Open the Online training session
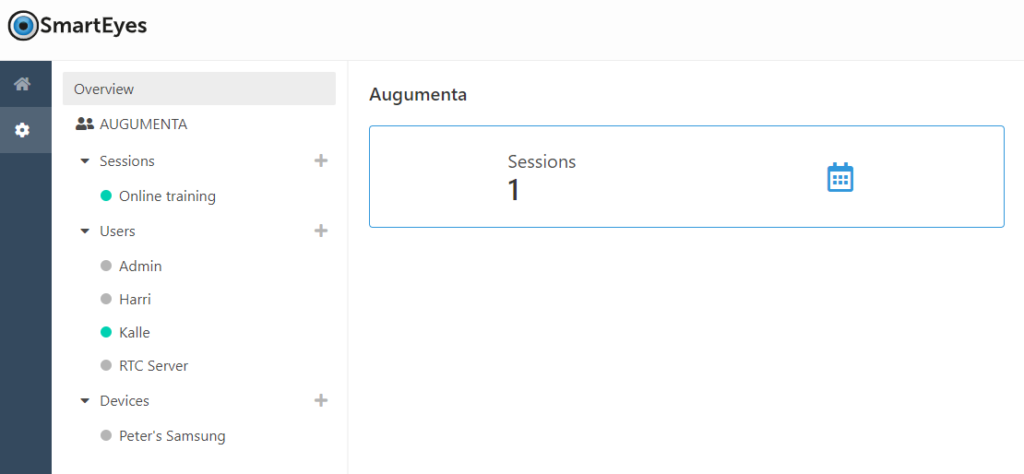1024x474 pixels. (x=167, y=196)
